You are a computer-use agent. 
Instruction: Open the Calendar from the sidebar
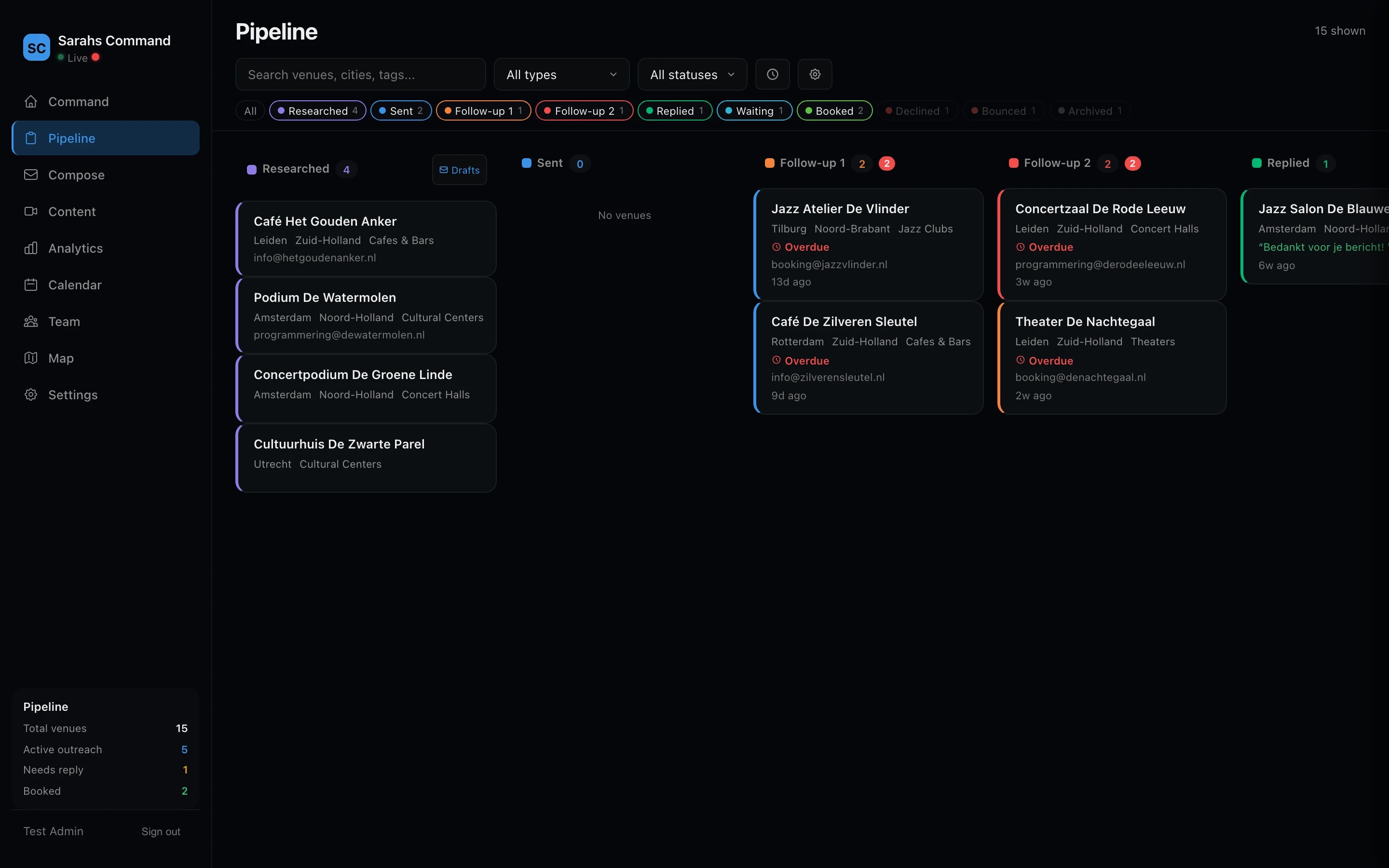coord(76,284)
